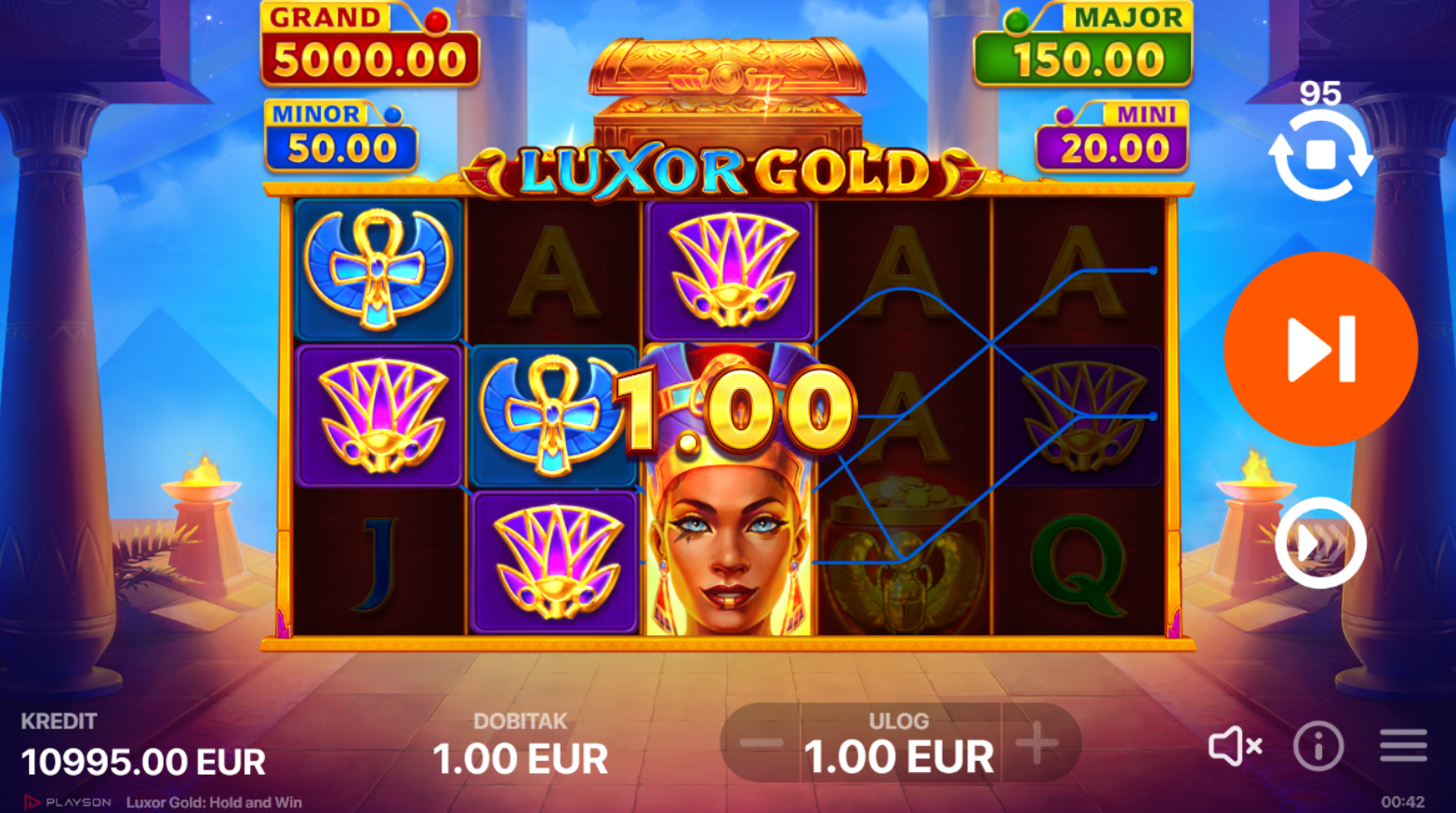This screenshot has height=813, width=1456.
Task: Select the Minor jackpot 50.00 badge
Action: coord(341,137)
